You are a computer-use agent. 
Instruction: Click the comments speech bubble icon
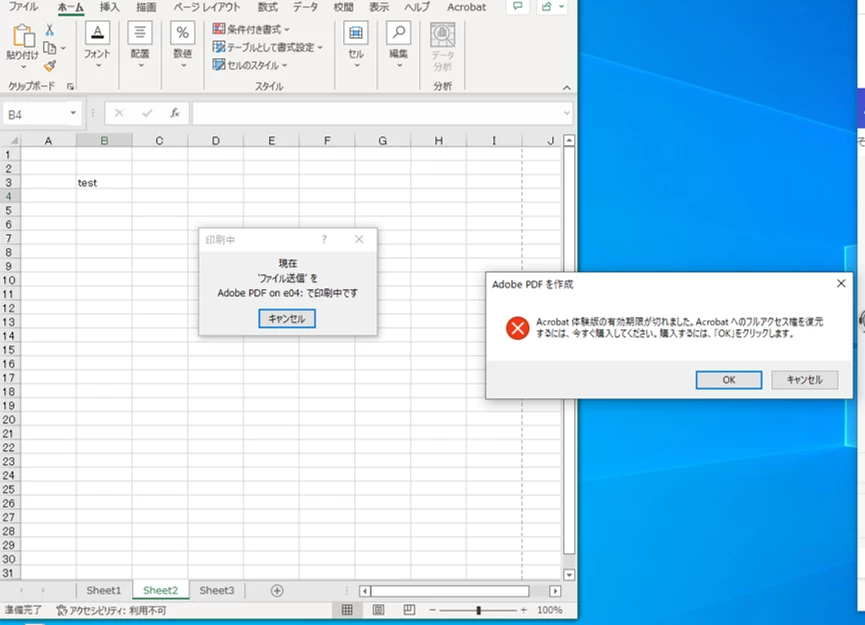(x=517, y=7)
